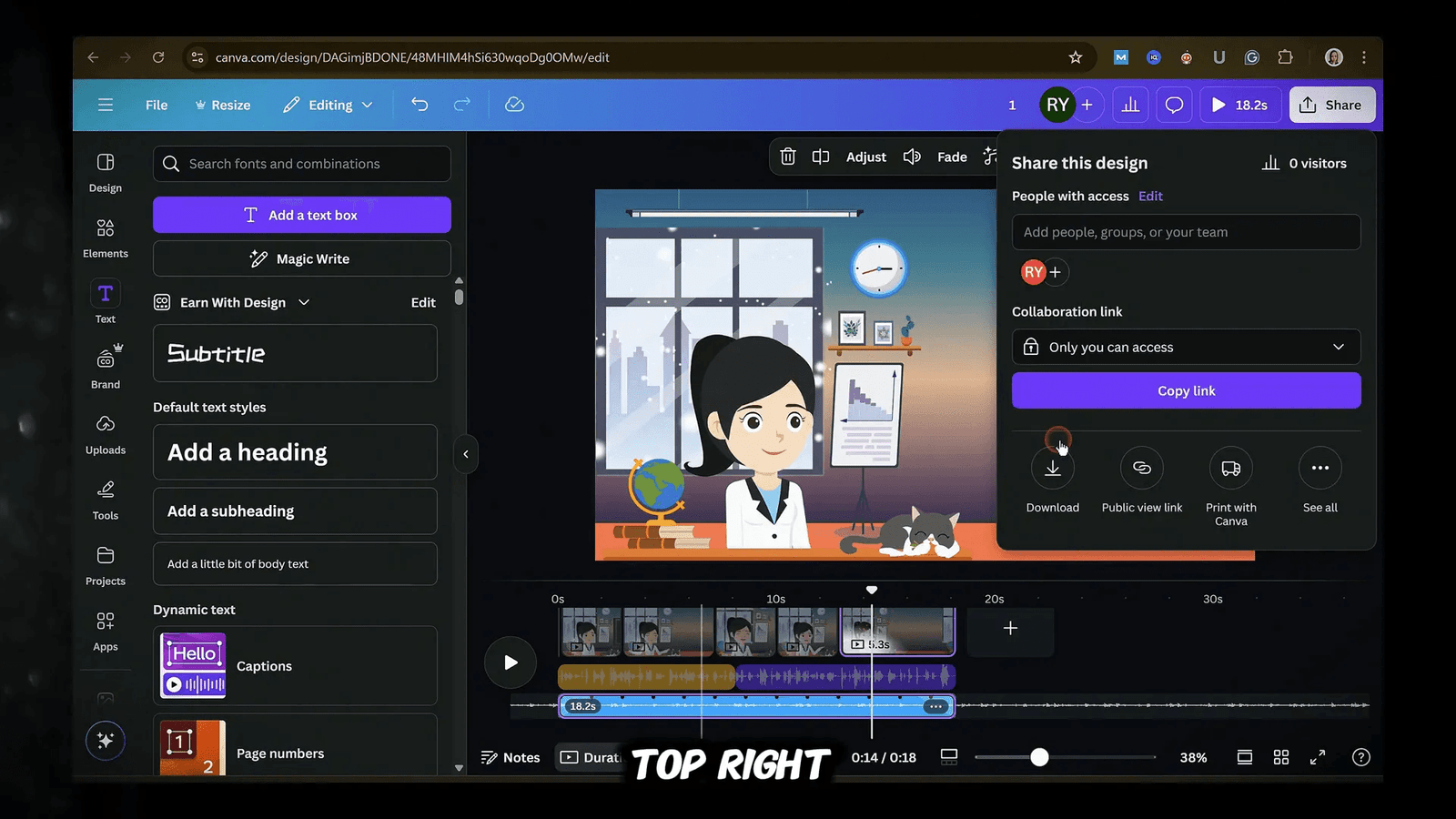Open the Elements panel in the sidebar
This screenshot has width=1456, height=819.
pyautogui.click(x=105, y=237)
